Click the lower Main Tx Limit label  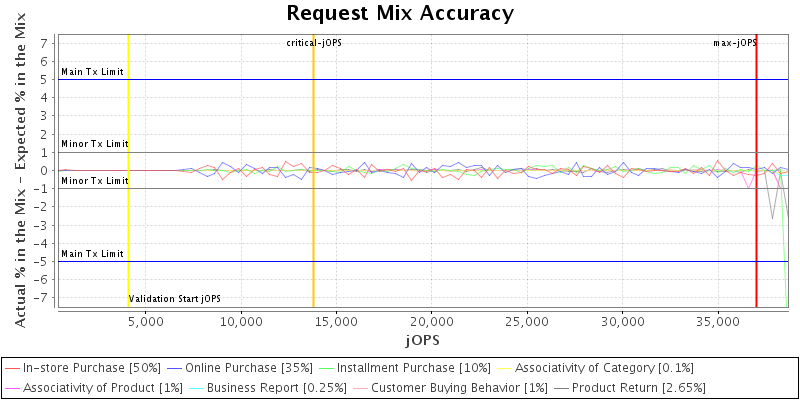pyautogui.click(x=92, y=254)
